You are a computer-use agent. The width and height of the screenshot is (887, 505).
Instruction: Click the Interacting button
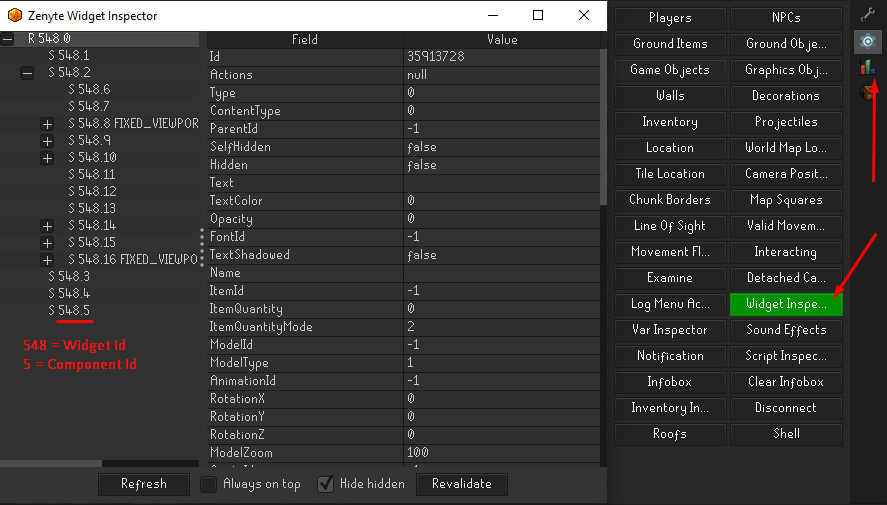pos(786,252)
